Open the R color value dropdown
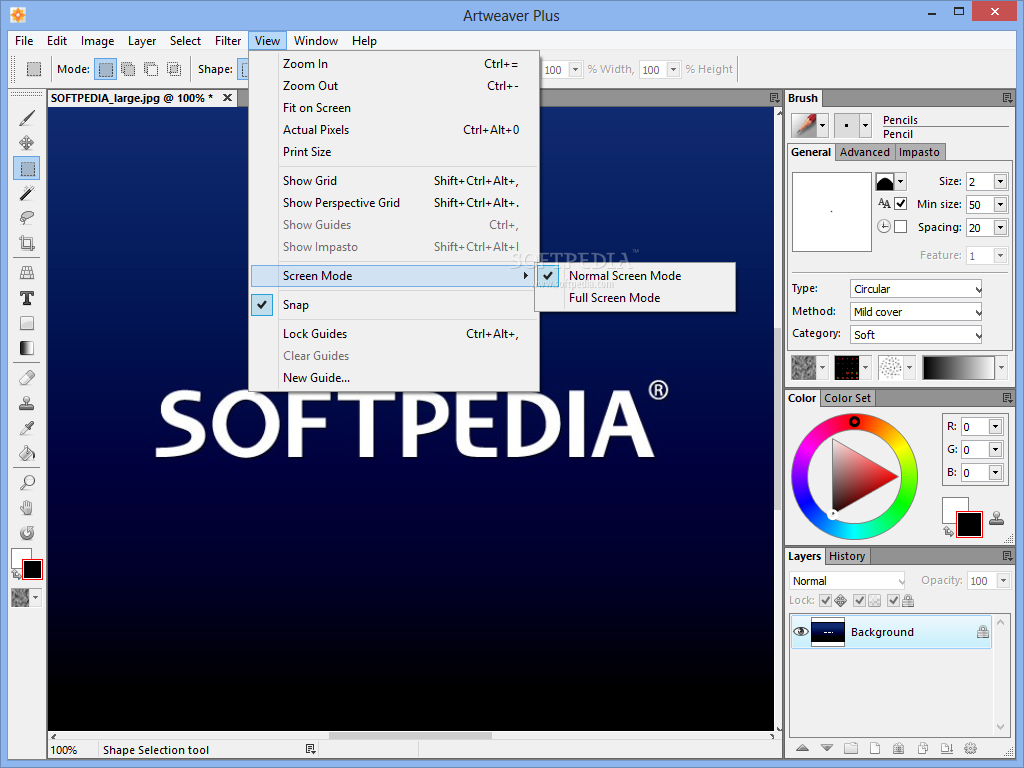The image size is (1024, 768). pyautogui.click(x=995, y=426)
